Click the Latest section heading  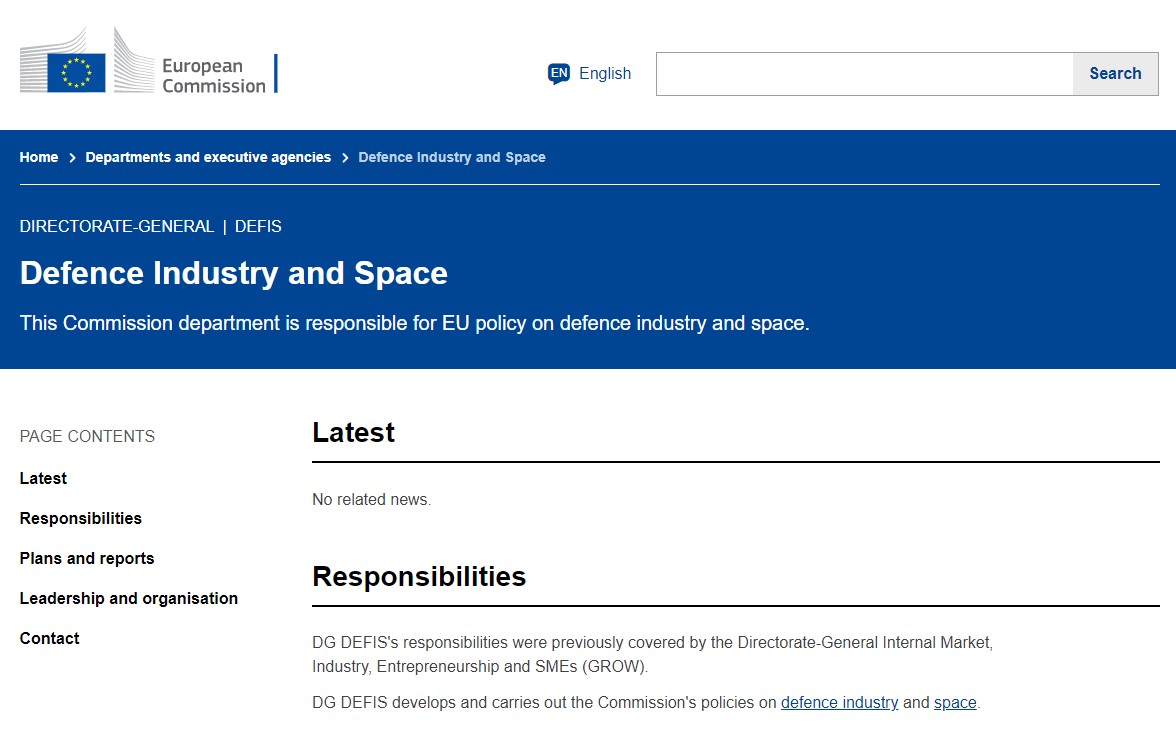[x=354, y=432]
